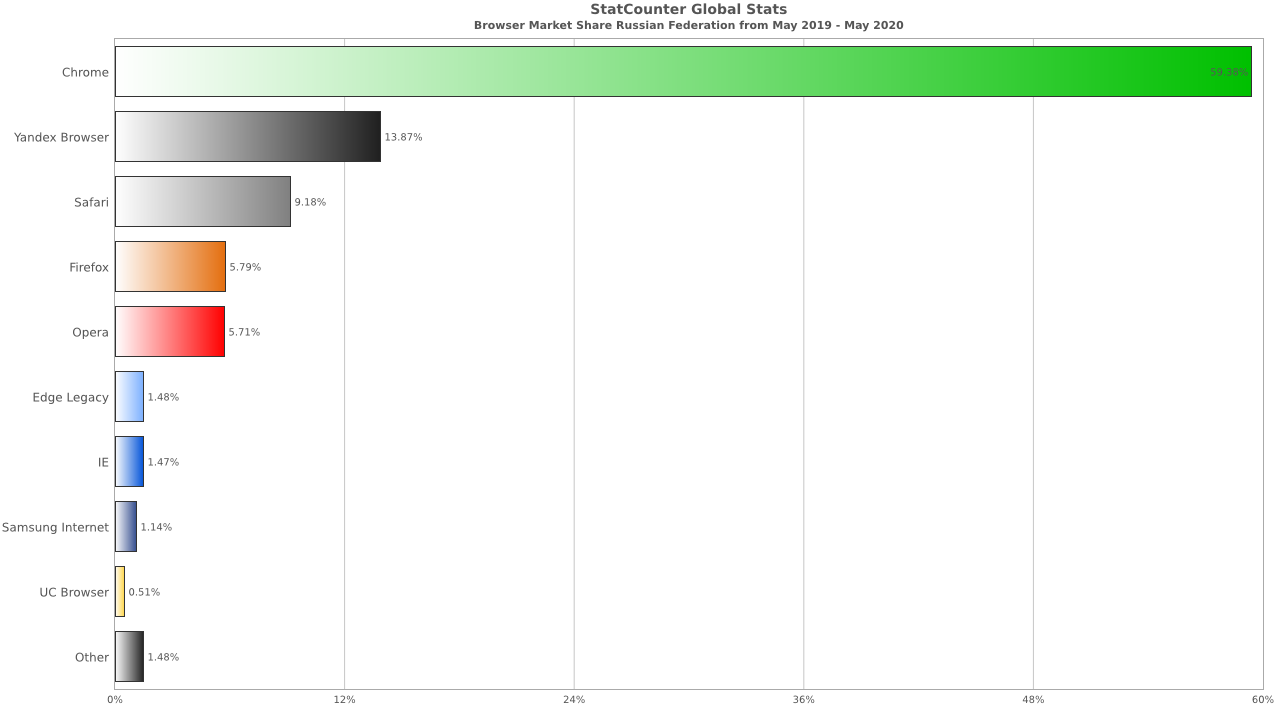The height and width of the screenshot is (720, 1280).
Task: Click the light blue Edge Legacy bar
Action: coord(129,397)
